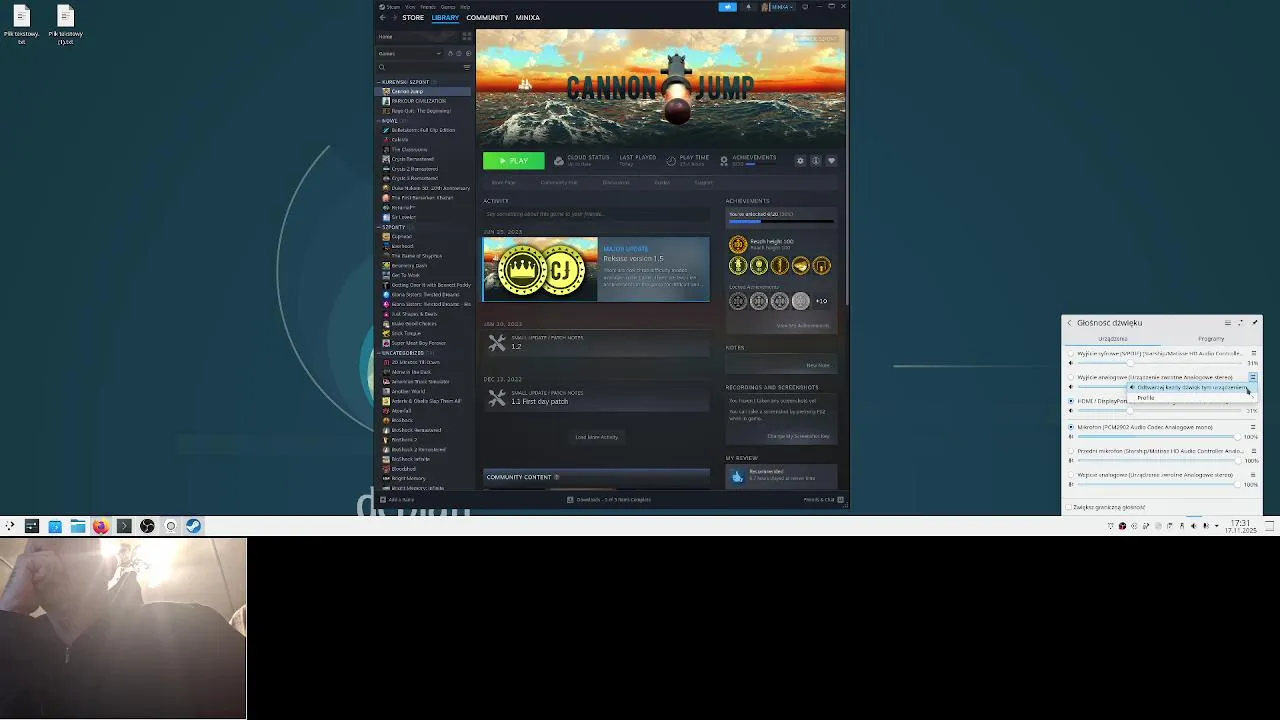Image resolution: width=1280 pixels, height=720 pixels.
Task: Select the LIBRARY tab
Action: 445,18
